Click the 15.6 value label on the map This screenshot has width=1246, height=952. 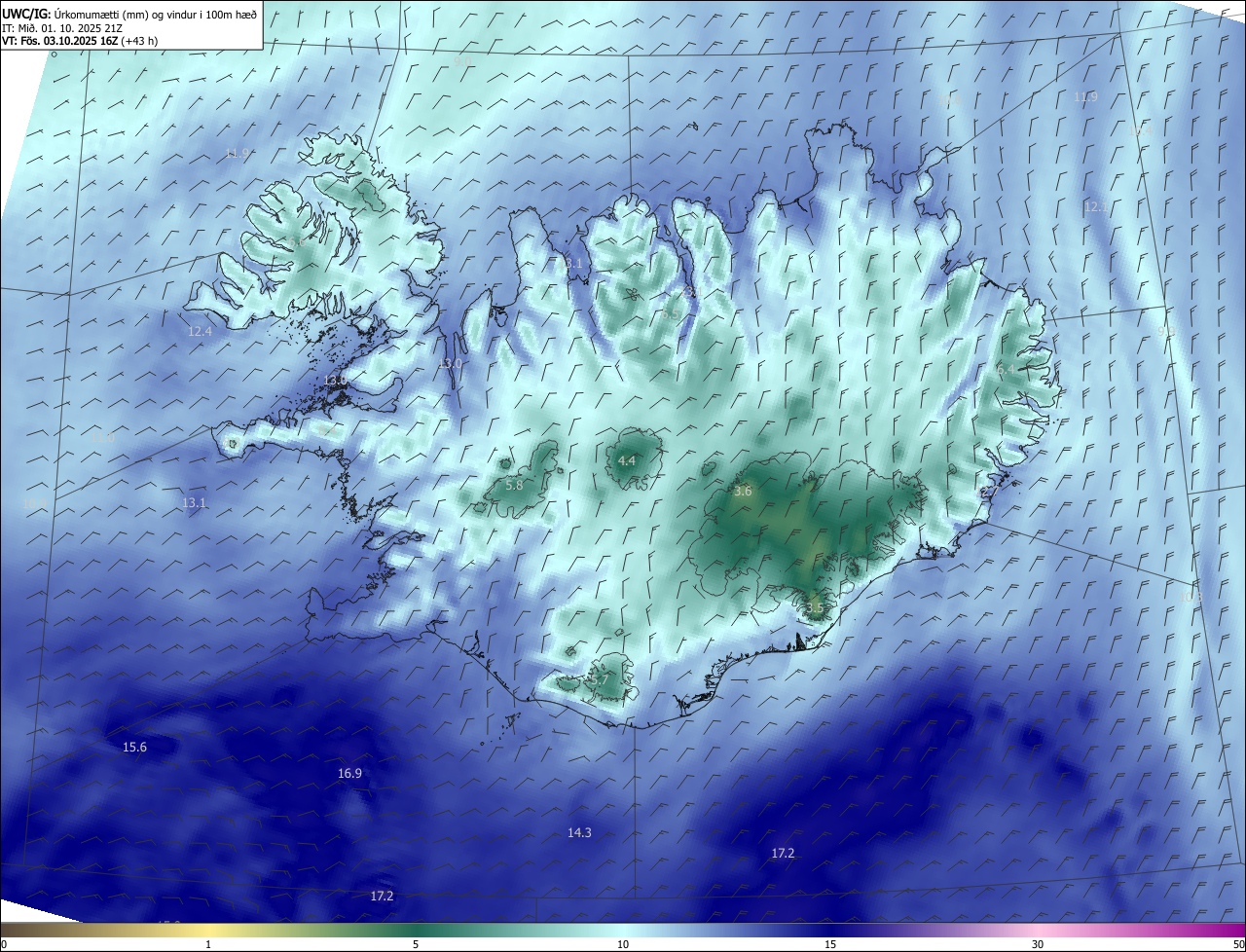(134, 747)
